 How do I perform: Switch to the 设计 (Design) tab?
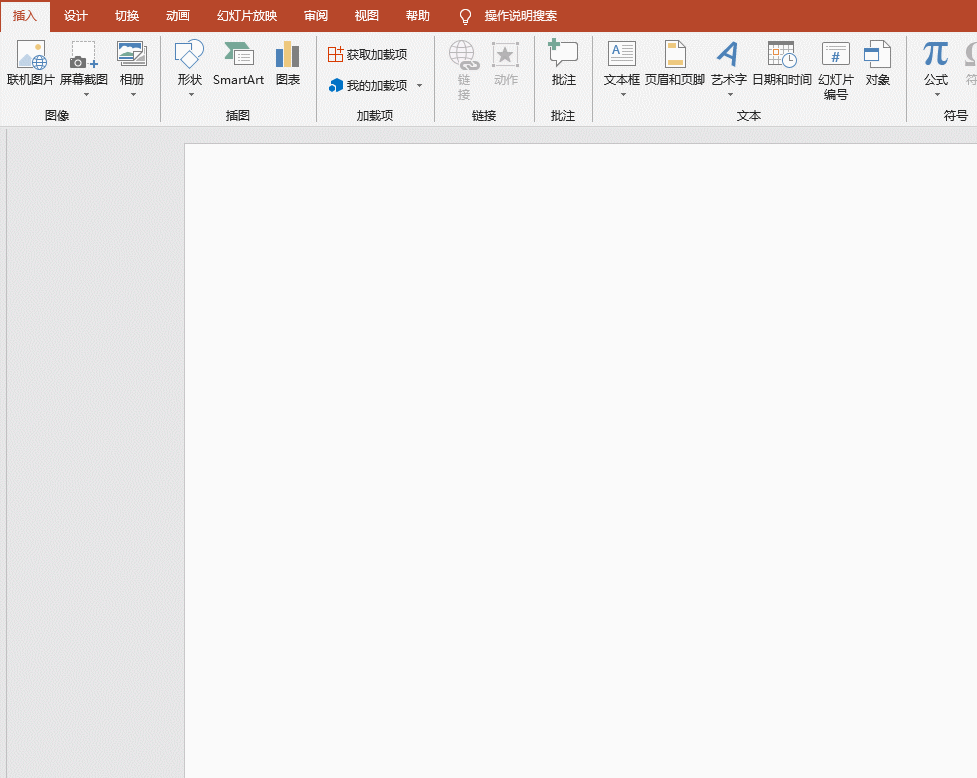76,16
